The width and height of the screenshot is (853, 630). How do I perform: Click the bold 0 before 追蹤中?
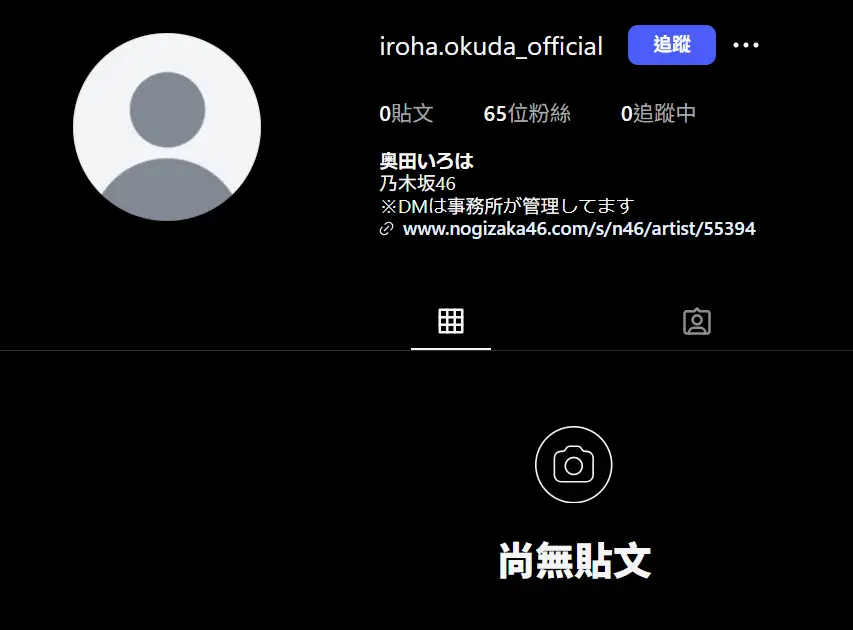tap(626, 114)
